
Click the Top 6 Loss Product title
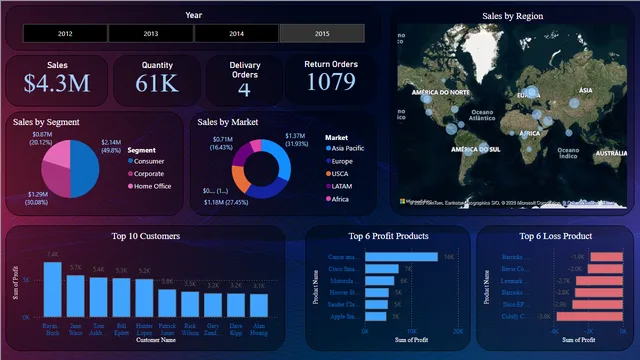coord(556,236)
